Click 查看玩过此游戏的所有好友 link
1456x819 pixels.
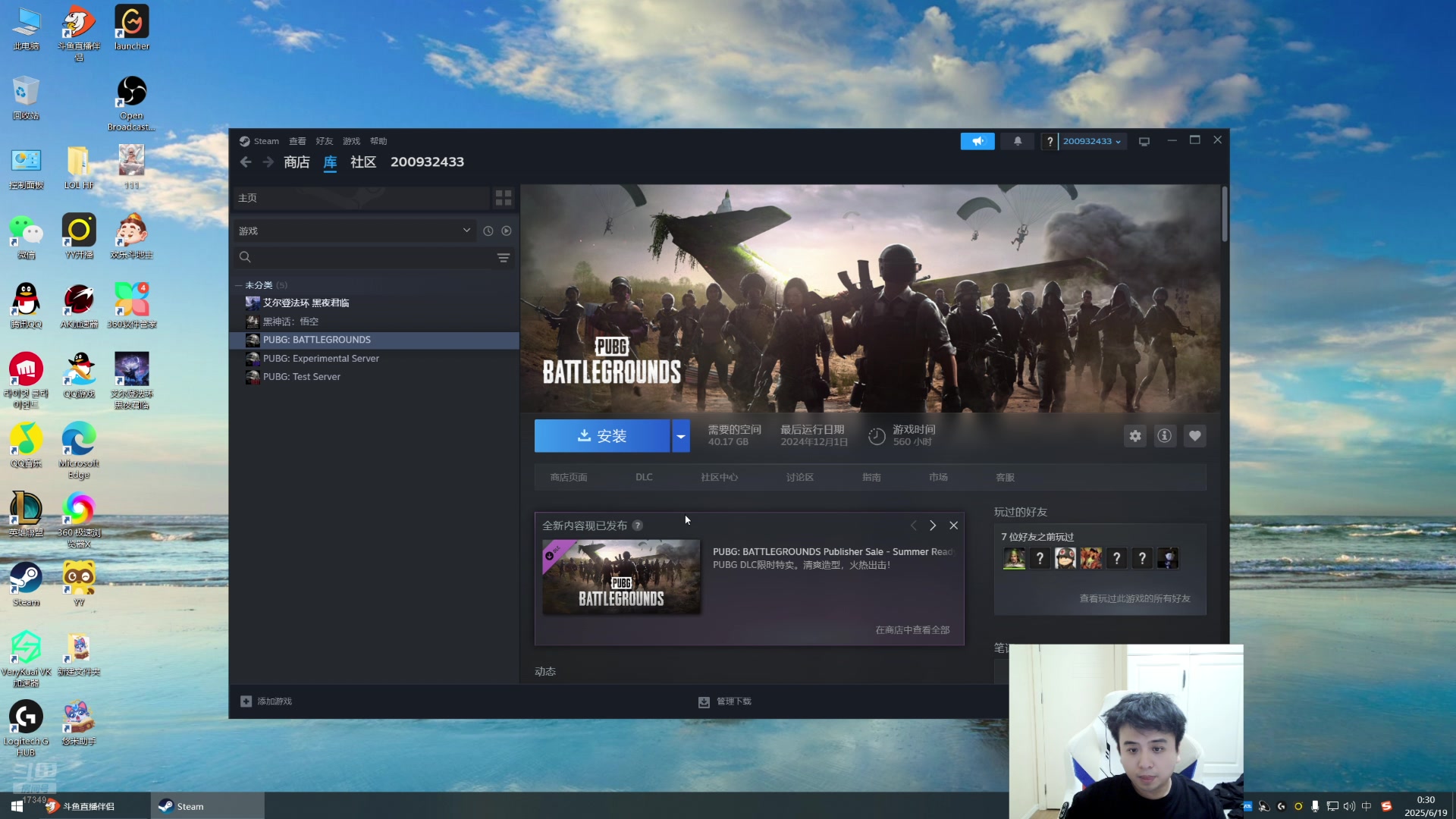(1134, 599)
